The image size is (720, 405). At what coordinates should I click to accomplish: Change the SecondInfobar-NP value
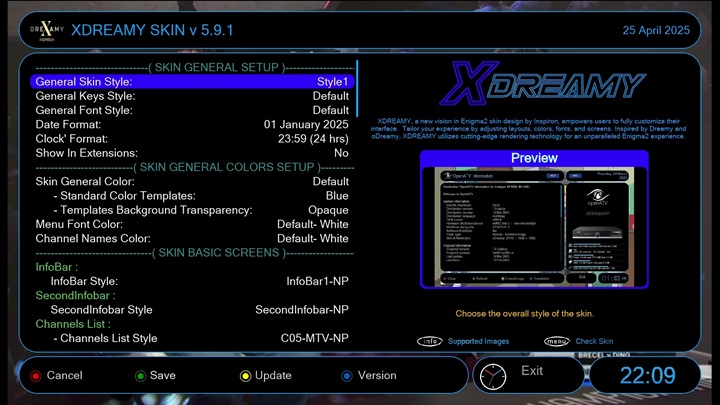(302, 309)
